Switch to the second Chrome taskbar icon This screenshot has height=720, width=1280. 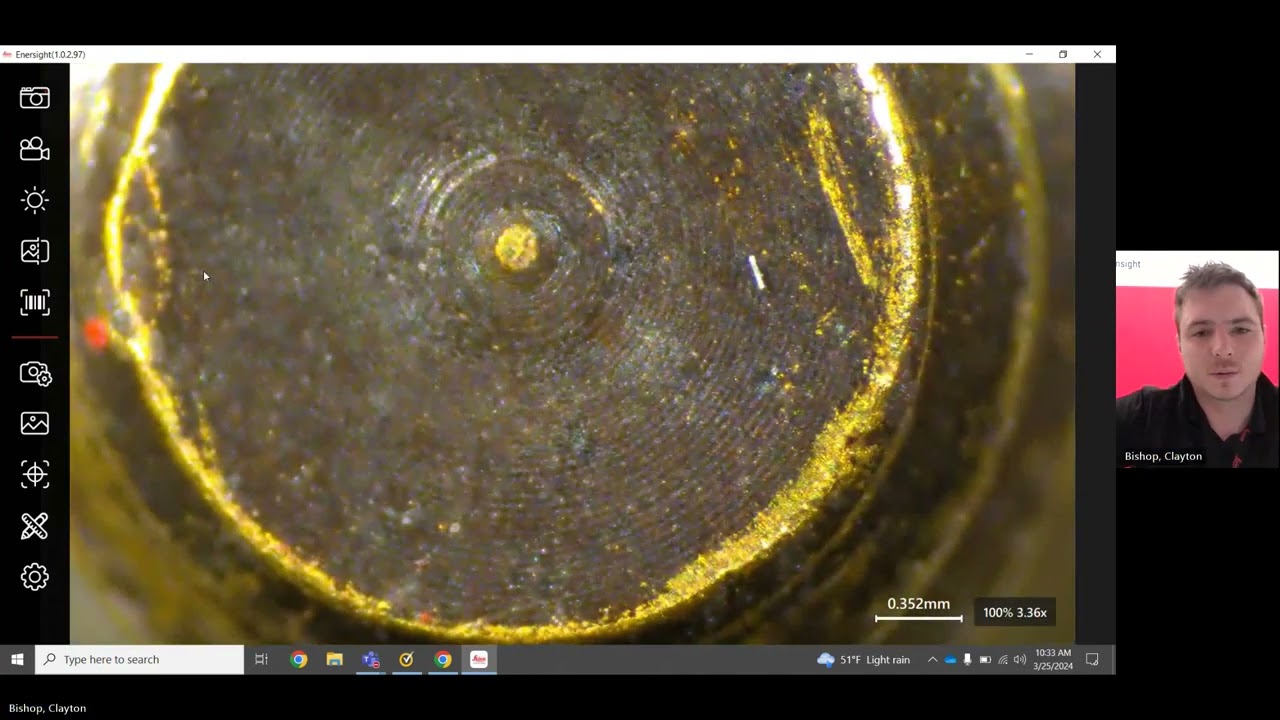tap(443, 659)
